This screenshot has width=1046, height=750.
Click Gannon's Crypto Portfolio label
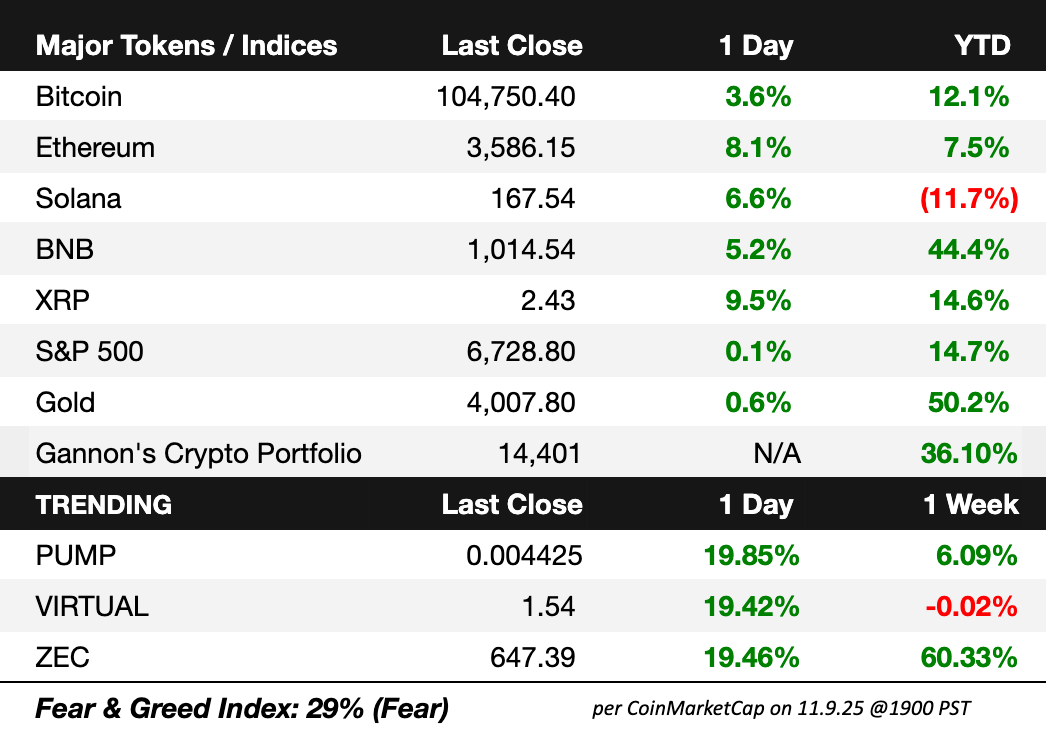(x=199, y=454)
